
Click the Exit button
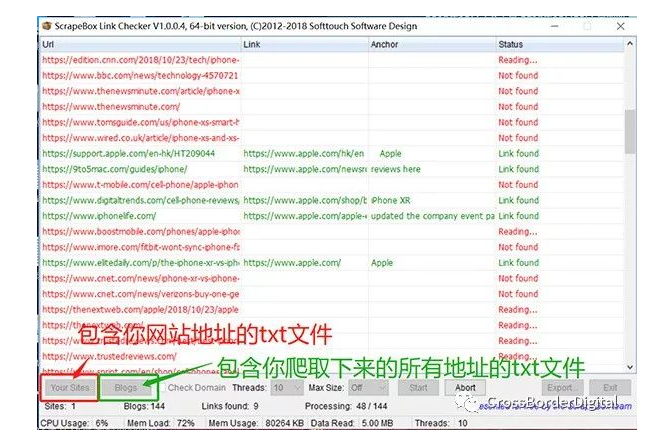[x=610, y=388]
